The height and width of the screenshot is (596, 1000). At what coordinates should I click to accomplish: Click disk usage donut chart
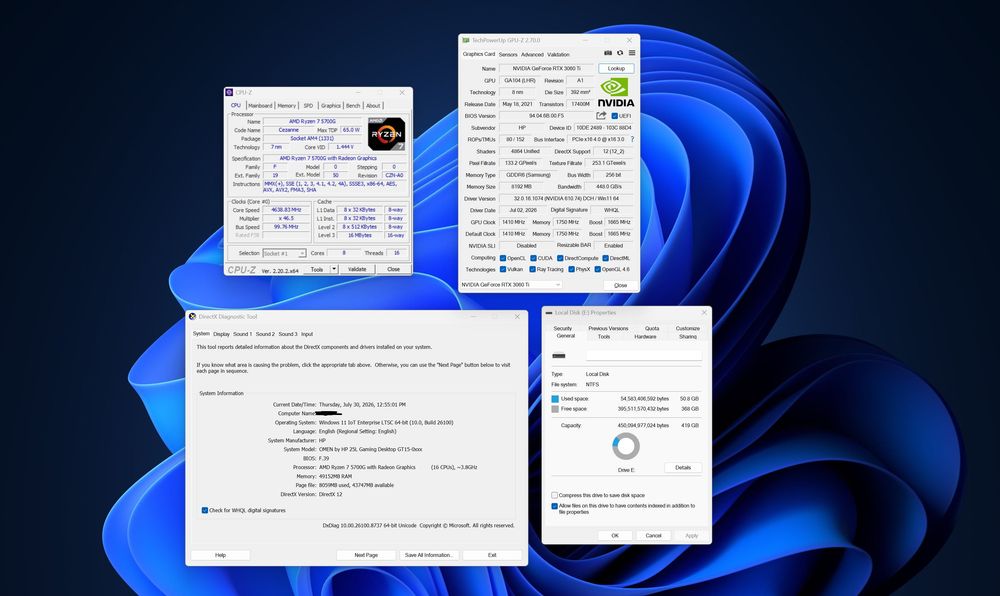626,446
